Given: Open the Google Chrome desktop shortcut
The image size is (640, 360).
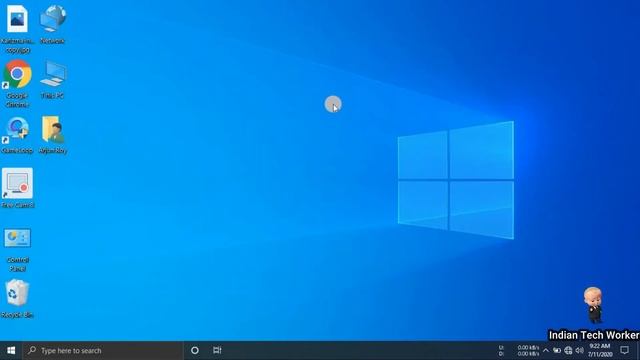Looking at the screenshot, I should [17, 84].
